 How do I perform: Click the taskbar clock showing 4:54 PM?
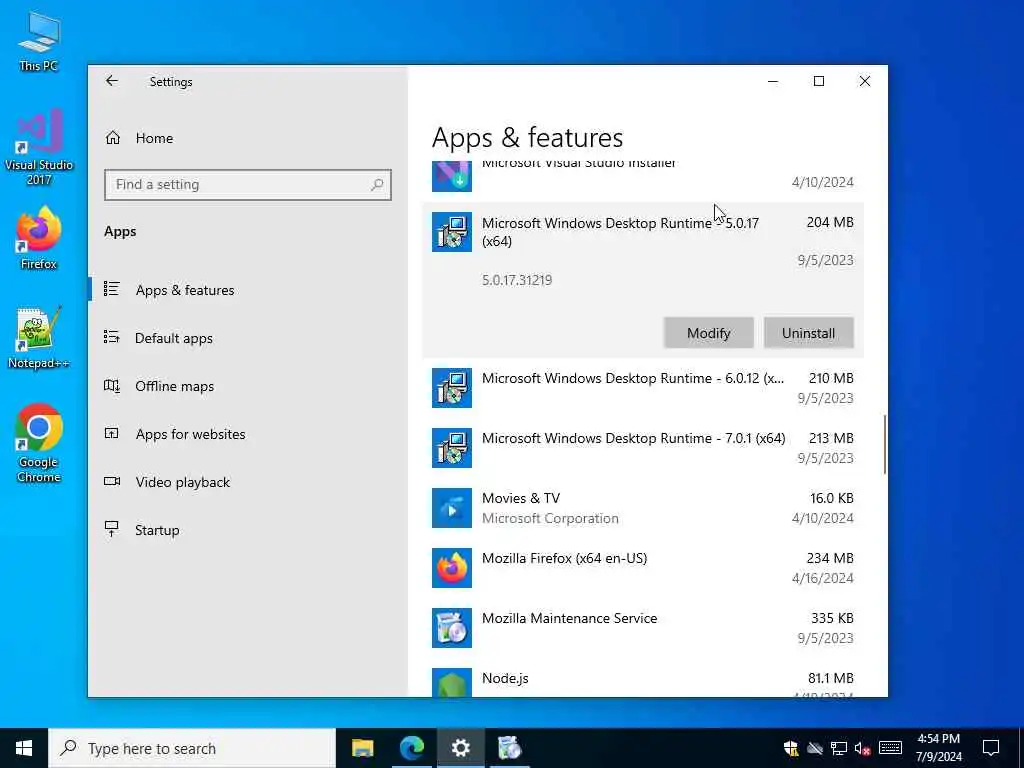click(x=938, y=748)
